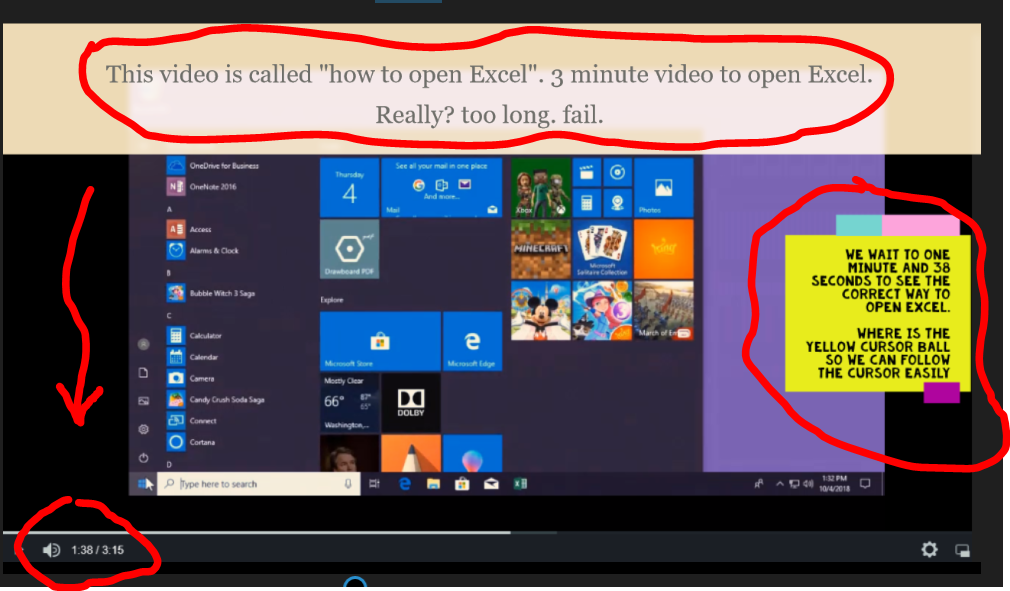Click the 1:32 PM taskbar clock
The height and width of the screenshot is (591, 1010).
834,484
